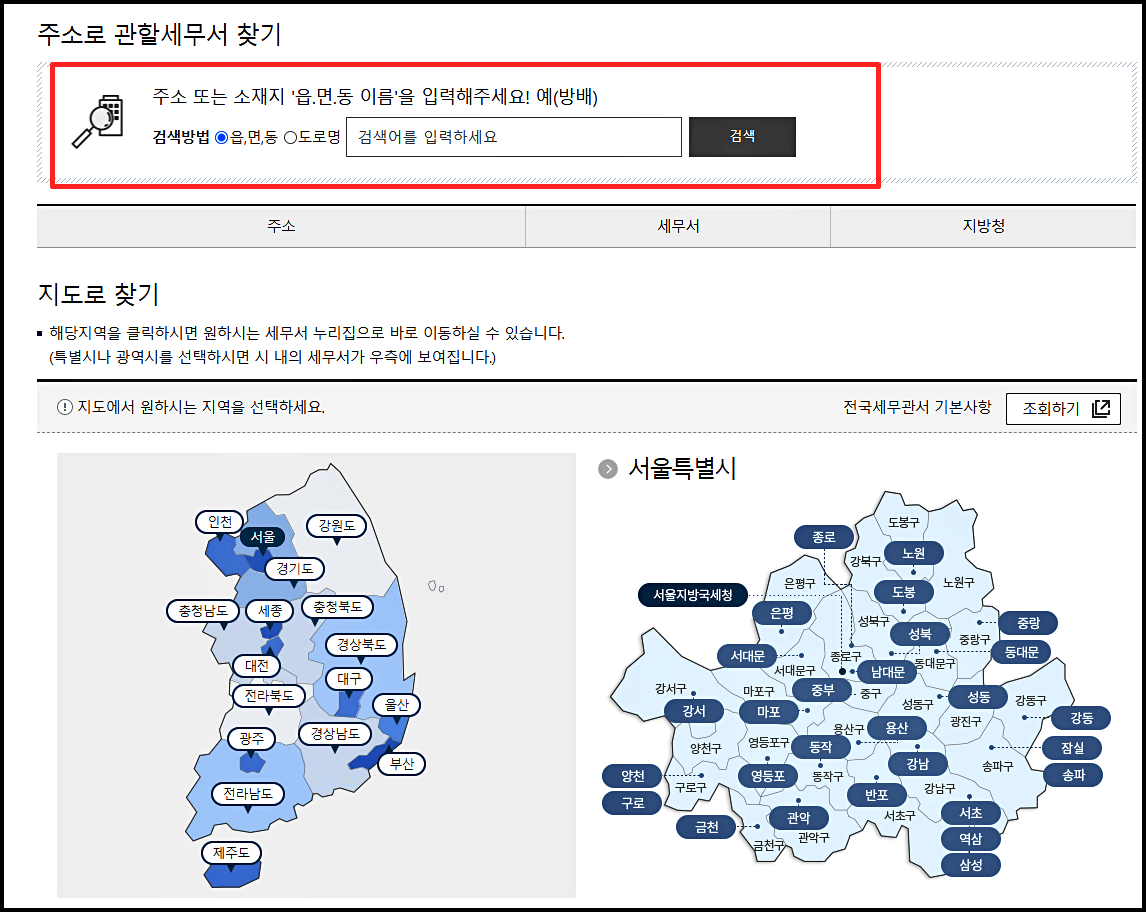Open 강남 tax office link
Viewport: 1146px width, 912px height.
tap(918, 764)
